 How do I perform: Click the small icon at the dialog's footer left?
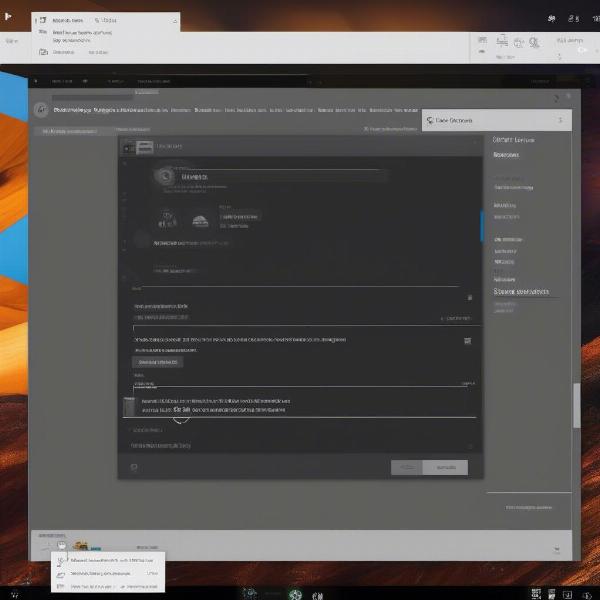[134, 467]
